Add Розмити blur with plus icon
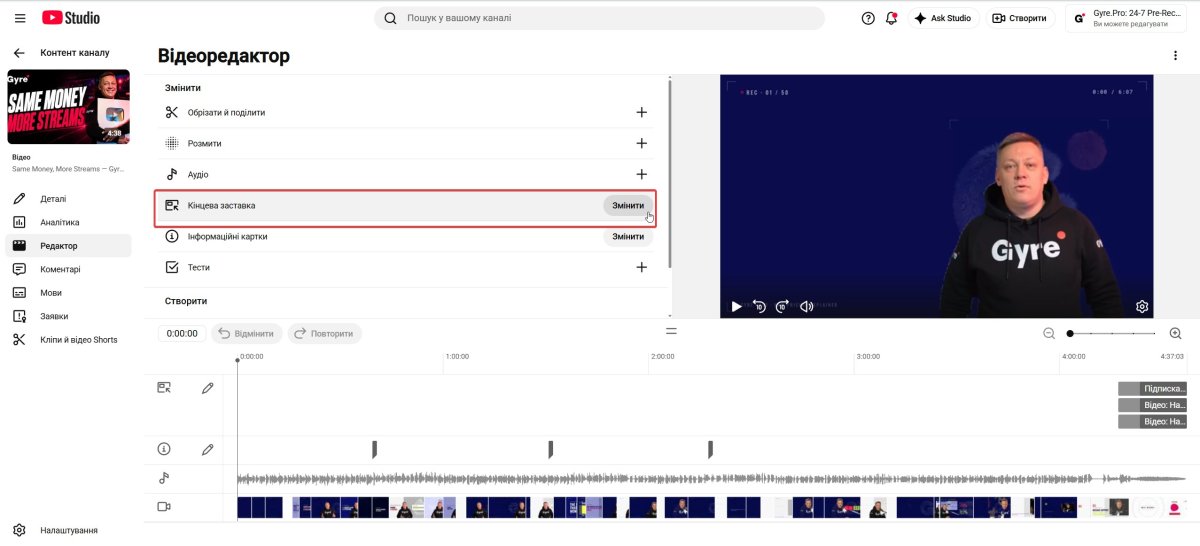Image resolution: width=1200 pixels, height=546 pixels. [x=642, y=143]
